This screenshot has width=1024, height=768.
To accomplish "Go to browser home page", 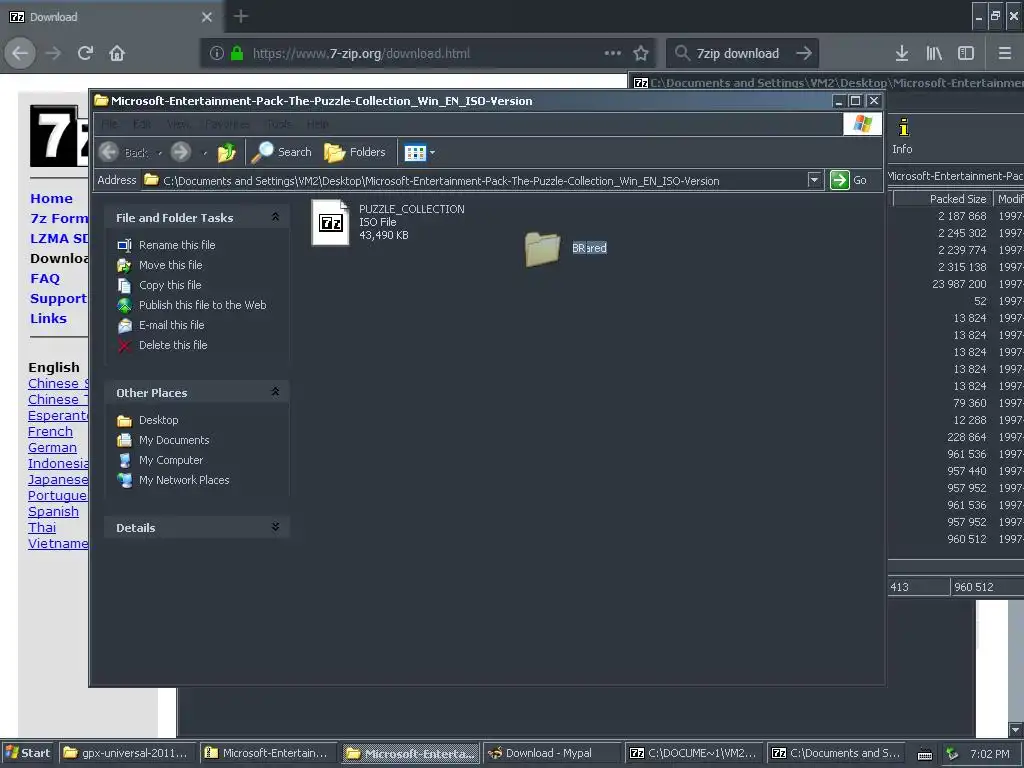I will point(117,54).
